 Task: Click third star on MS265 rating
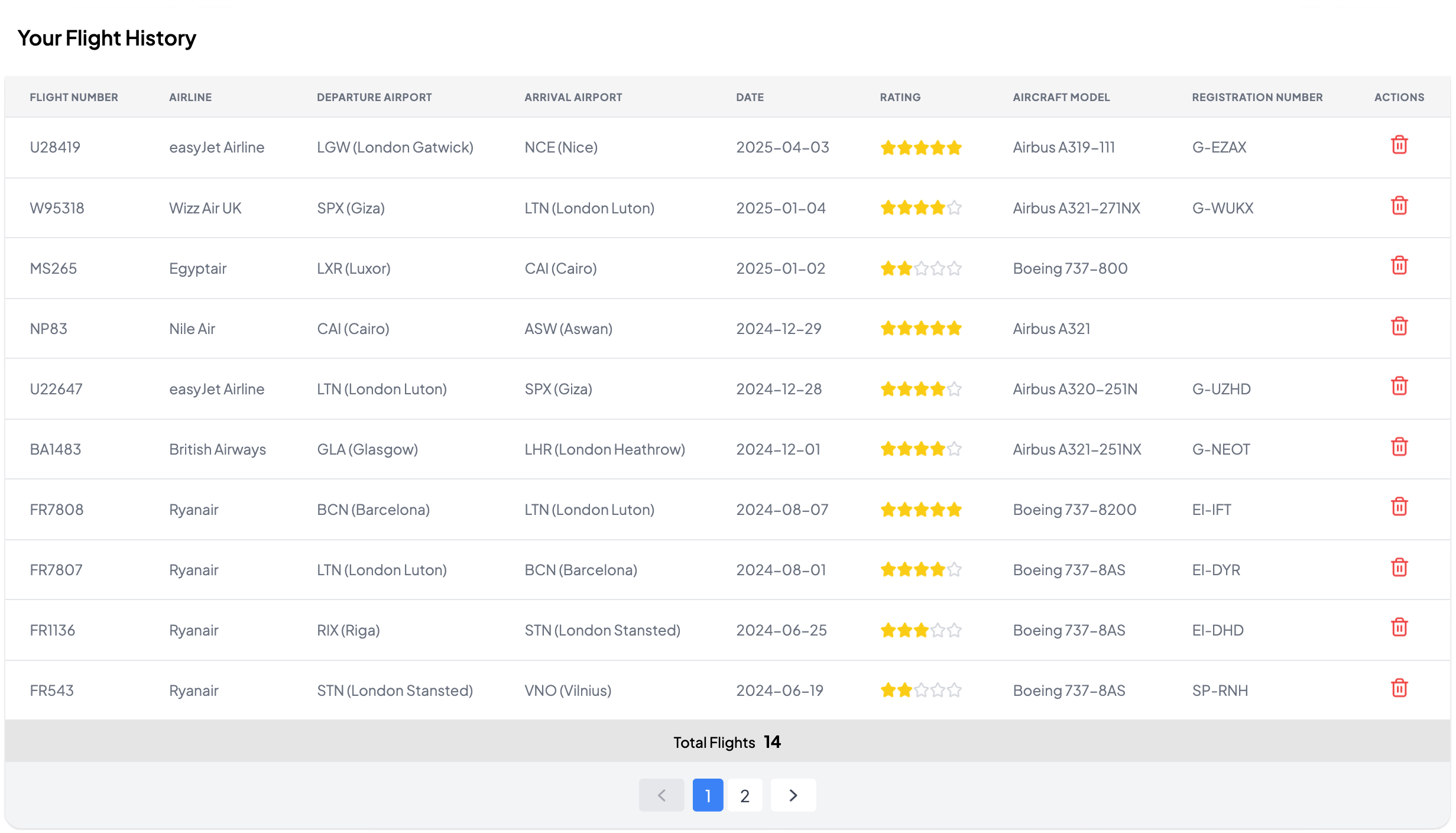click(921, 269)
